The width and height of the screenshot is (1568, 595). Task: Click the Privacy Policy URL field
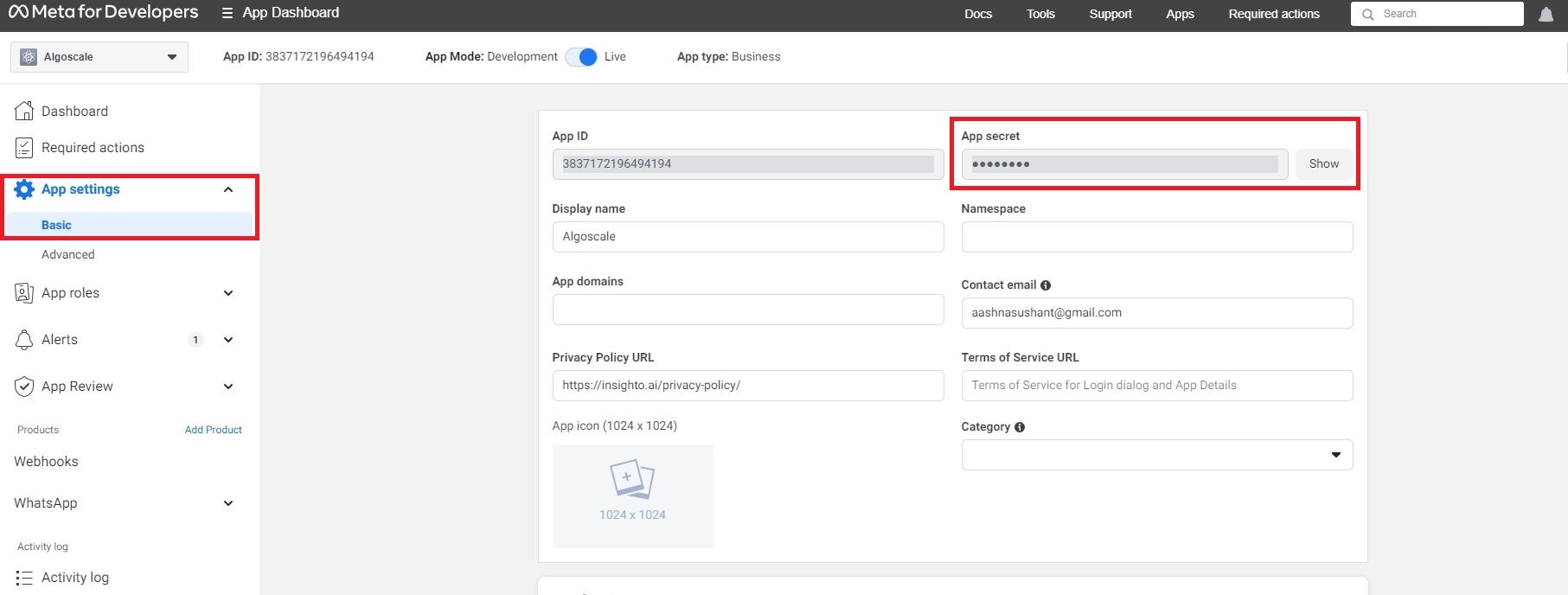748,386
